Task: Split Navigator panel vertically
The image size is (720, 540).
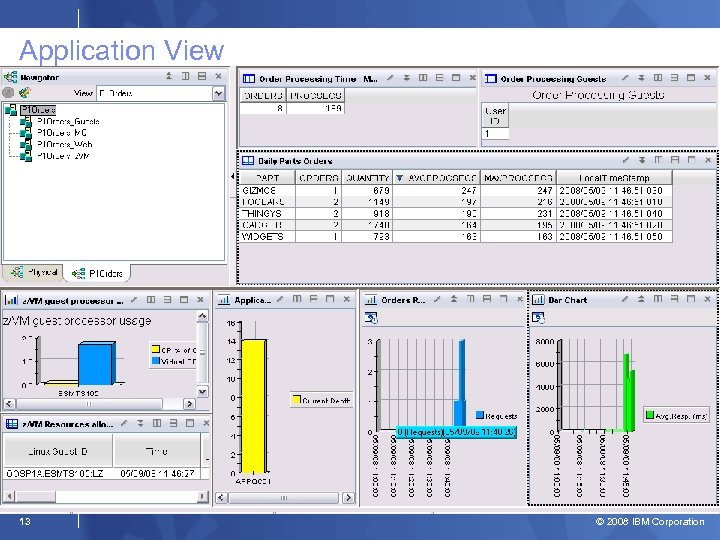Action: [x=186, y=76]
